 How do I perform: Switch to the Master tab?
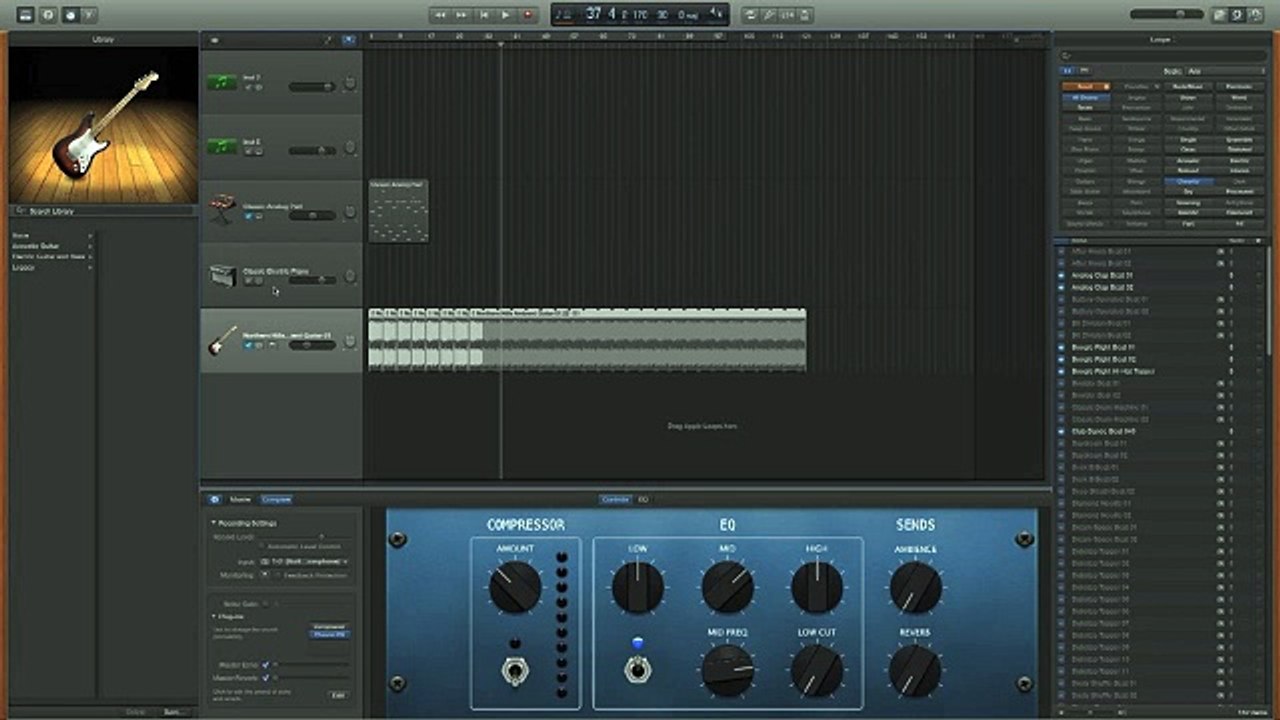(x=241, y=499)
